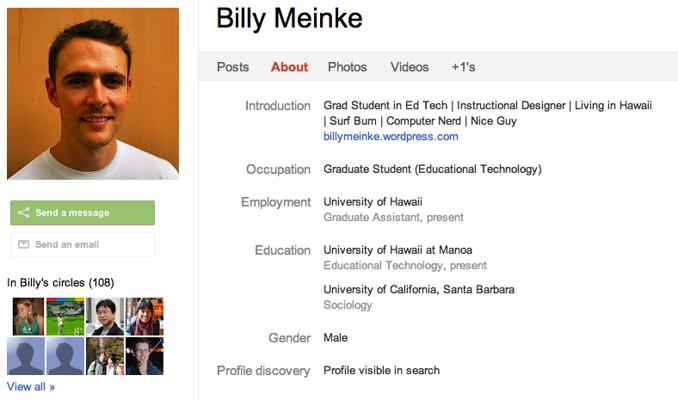The image size is (678, 400).
Task: Show the +1's tab
Action: (464, 67)
